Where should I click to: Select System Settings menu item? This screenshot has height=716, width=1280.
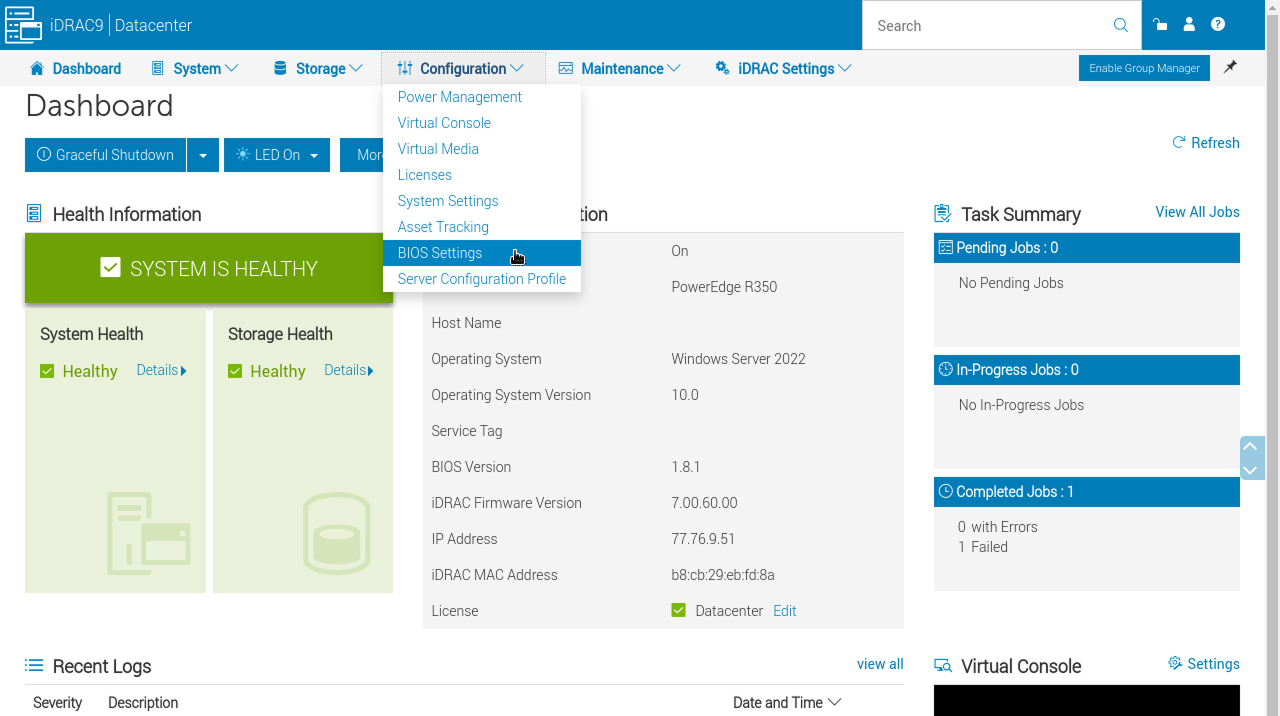pos(482,201)
